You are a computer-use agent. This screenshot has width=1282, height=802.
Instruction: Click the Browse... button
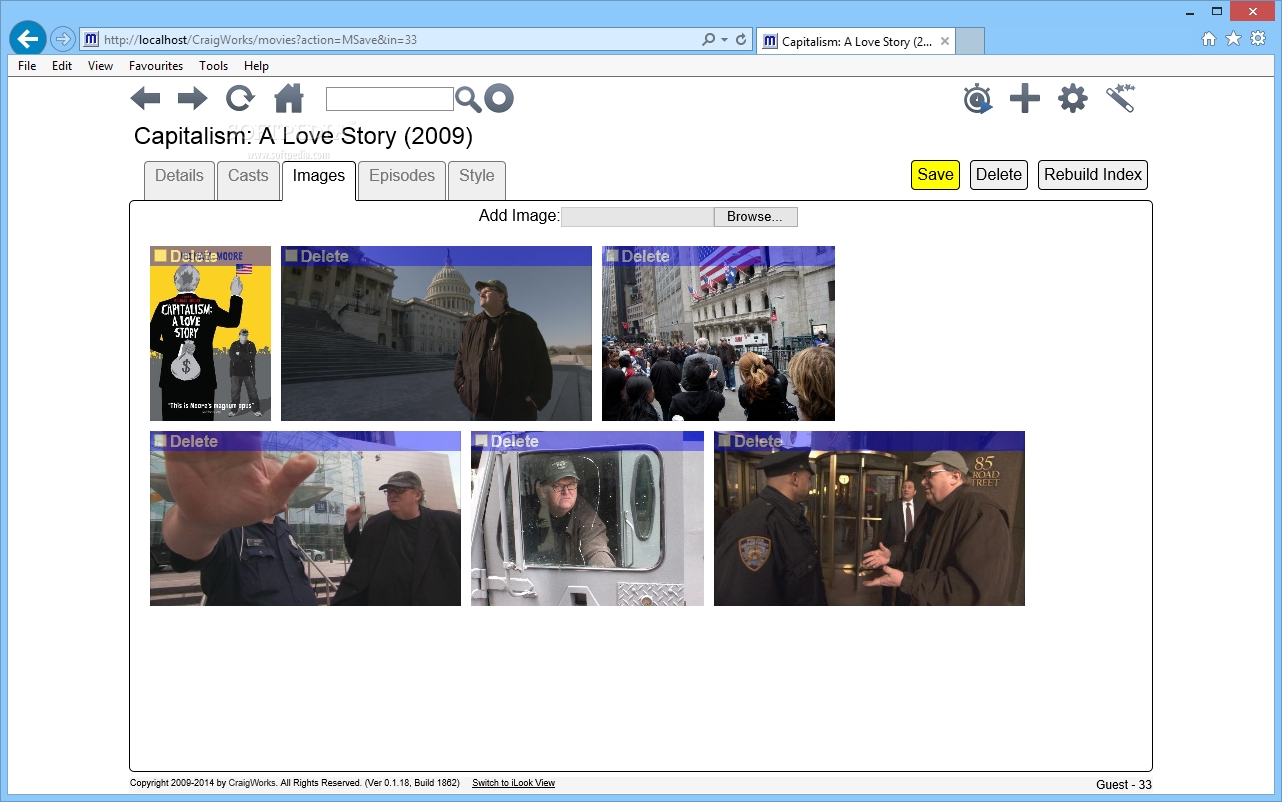pos(755,217)
